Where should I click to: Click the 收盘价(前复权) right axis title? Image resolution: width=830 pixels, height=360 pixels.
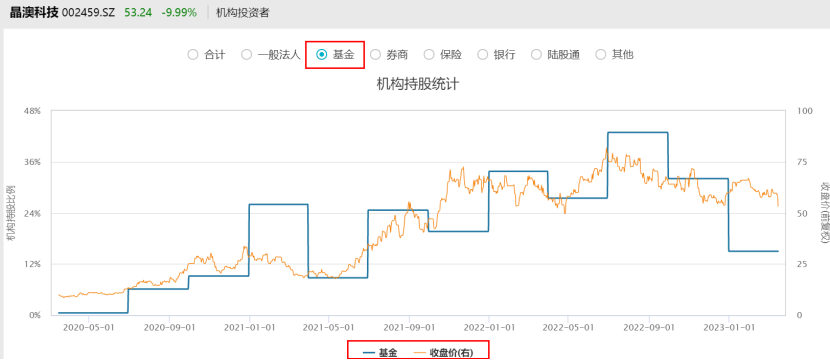pos(824,213)
